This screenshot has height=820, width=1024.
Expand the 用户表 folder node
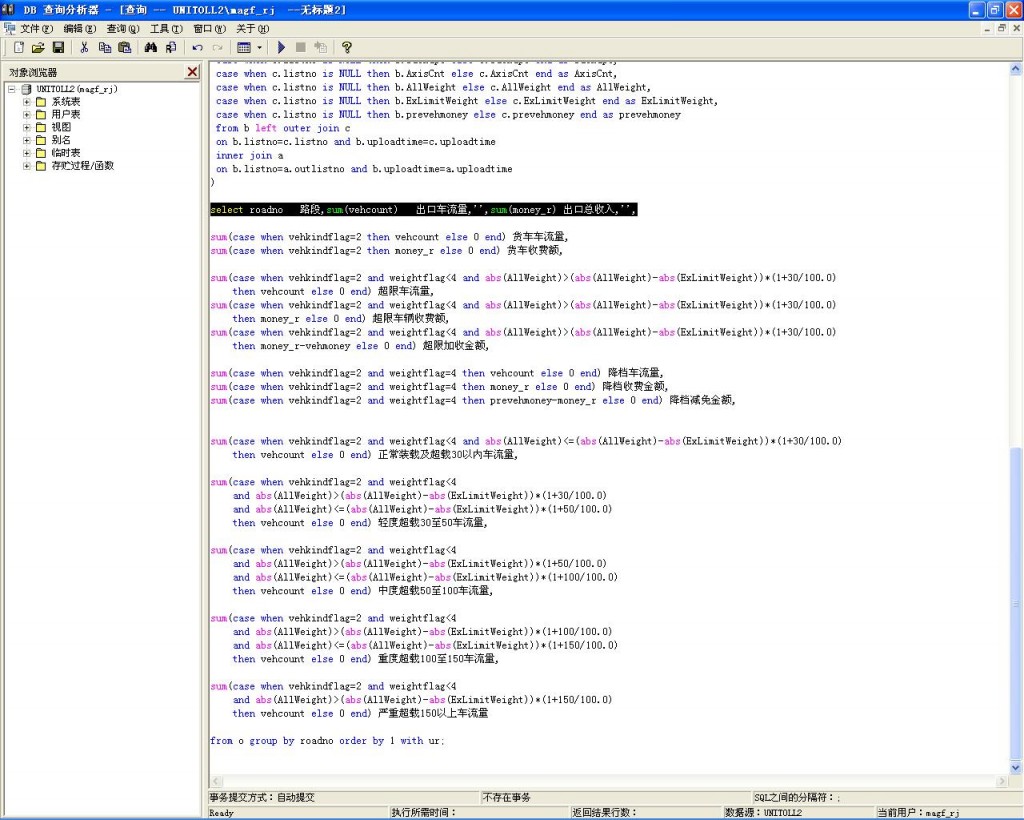(28, 115)
